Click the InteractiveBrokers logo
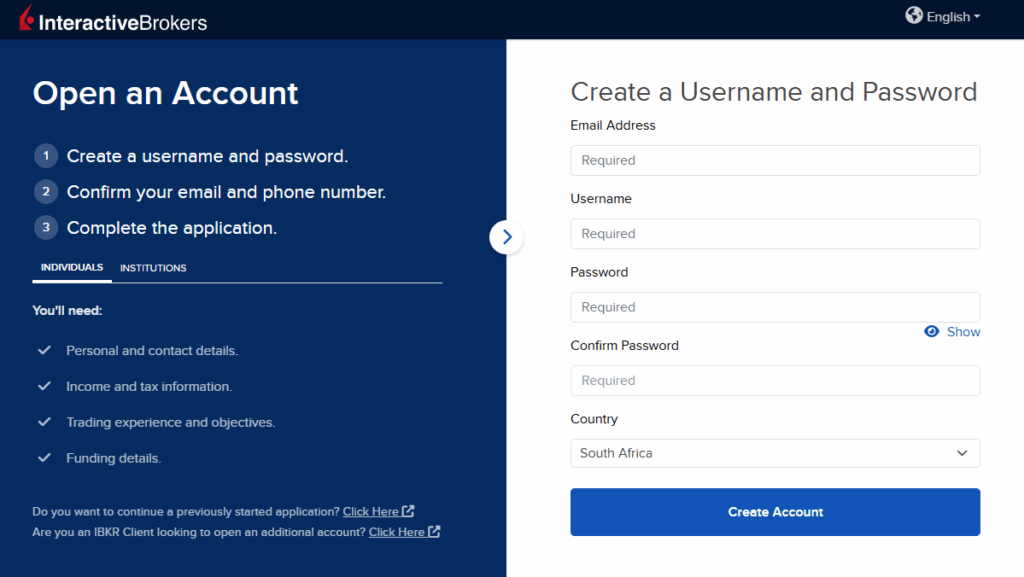Screen dimensions: 1024x577 [x=113, y=18]
